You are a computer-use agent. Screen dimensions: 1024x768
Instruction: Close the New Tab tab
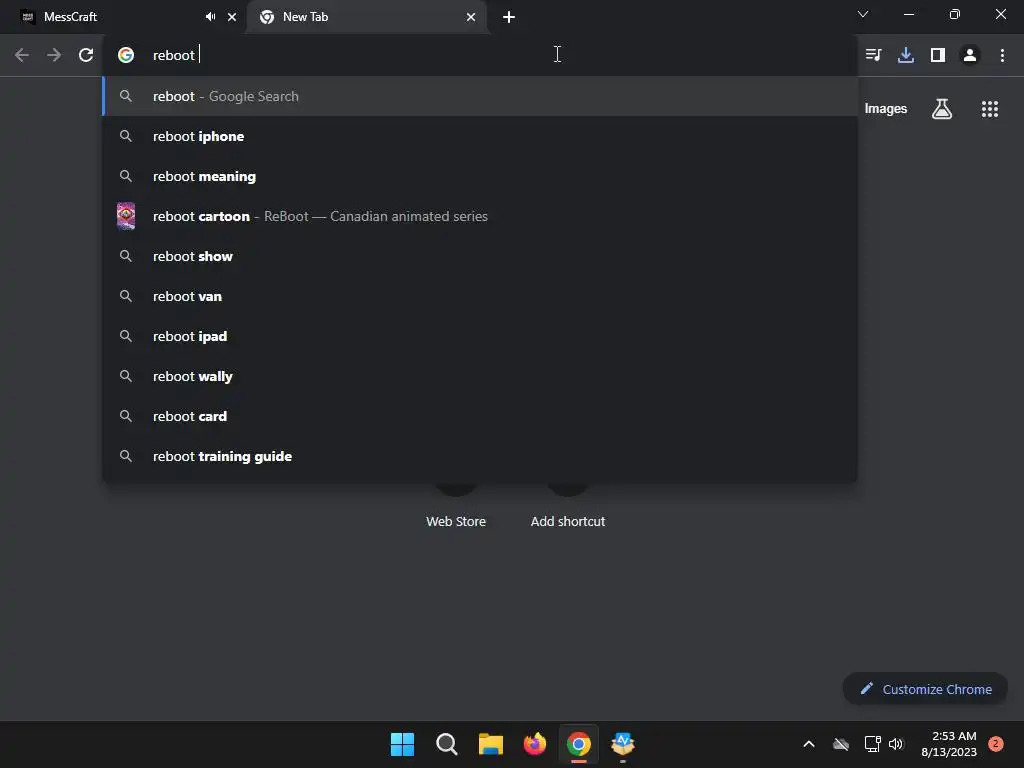pos(471,17)
